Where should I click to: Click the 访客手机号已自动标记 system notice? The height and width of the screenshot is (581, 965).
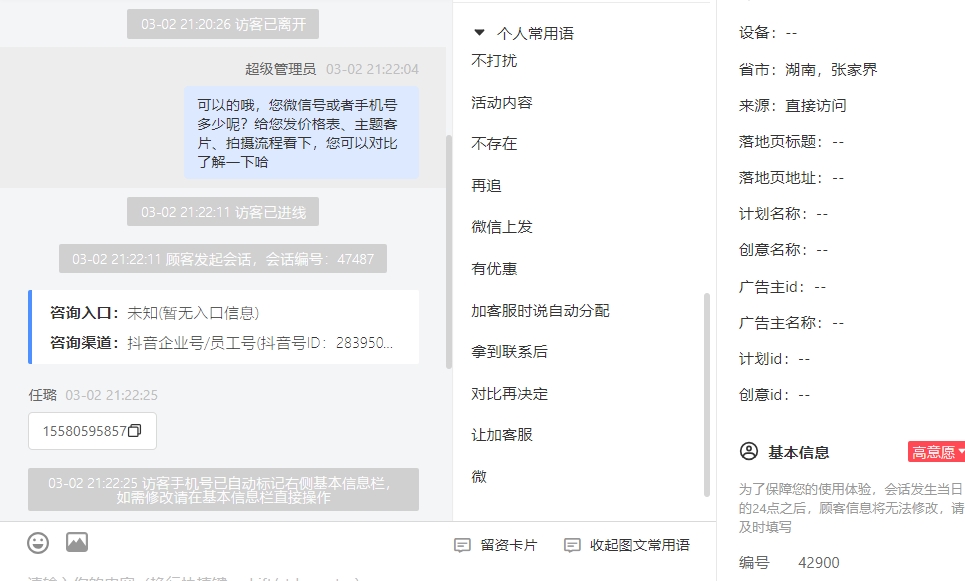point(223,489)
